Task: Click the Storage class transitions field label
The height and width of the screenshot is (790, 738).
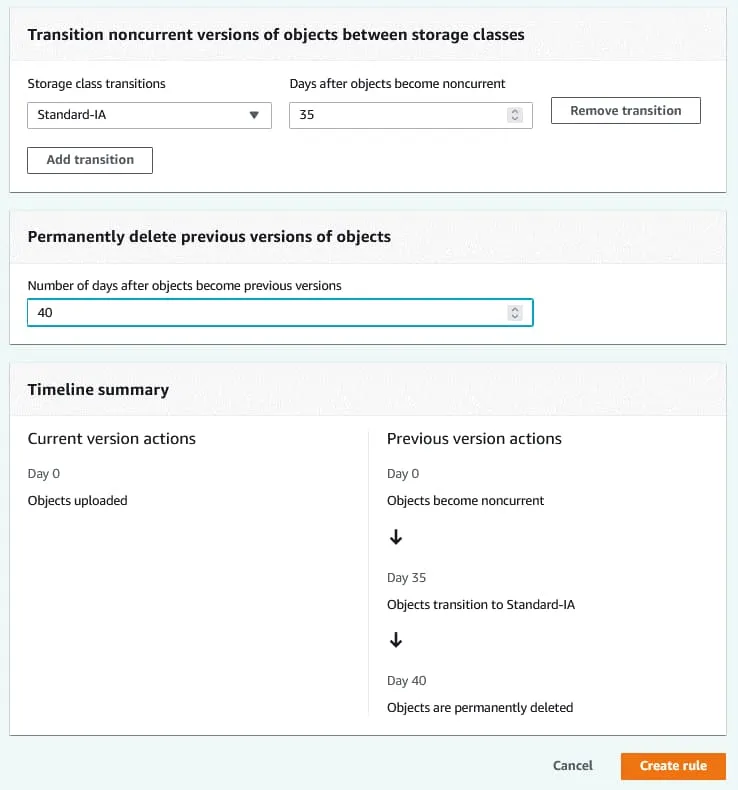Action: point(96,84)
